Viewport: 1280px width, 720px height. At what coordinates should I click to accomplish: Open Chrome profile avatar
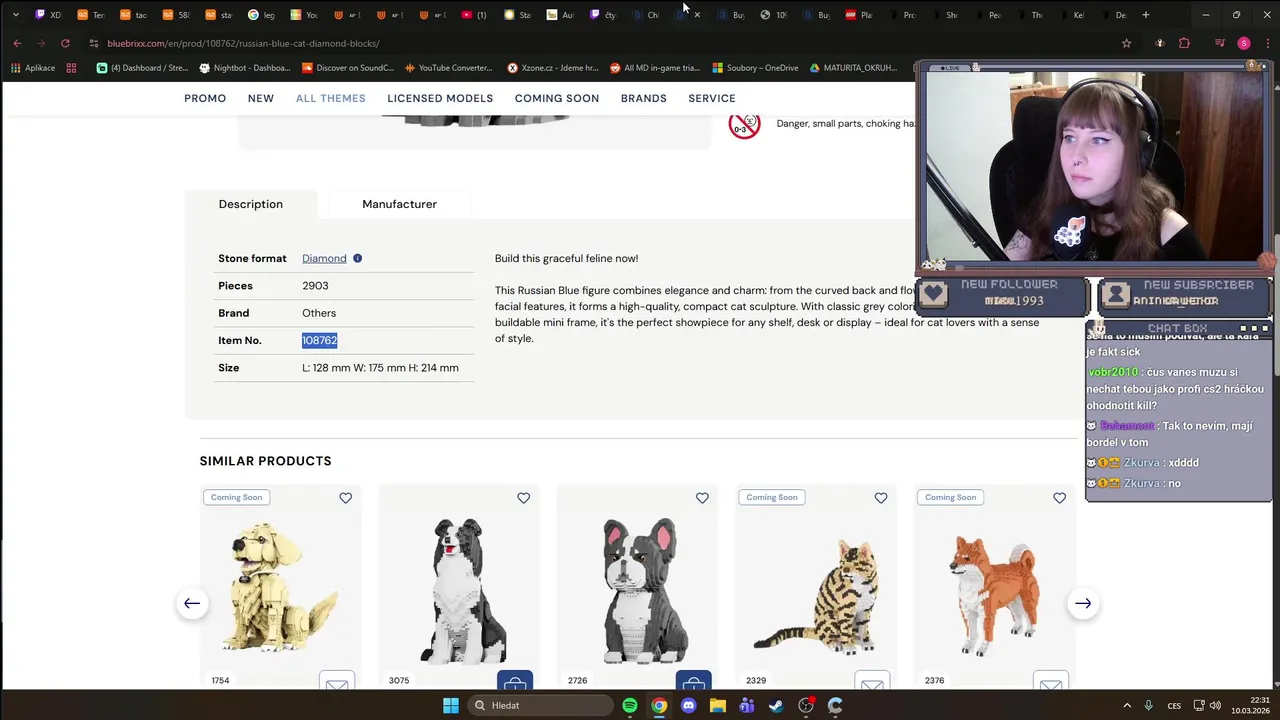click(x=1244, y=43)
